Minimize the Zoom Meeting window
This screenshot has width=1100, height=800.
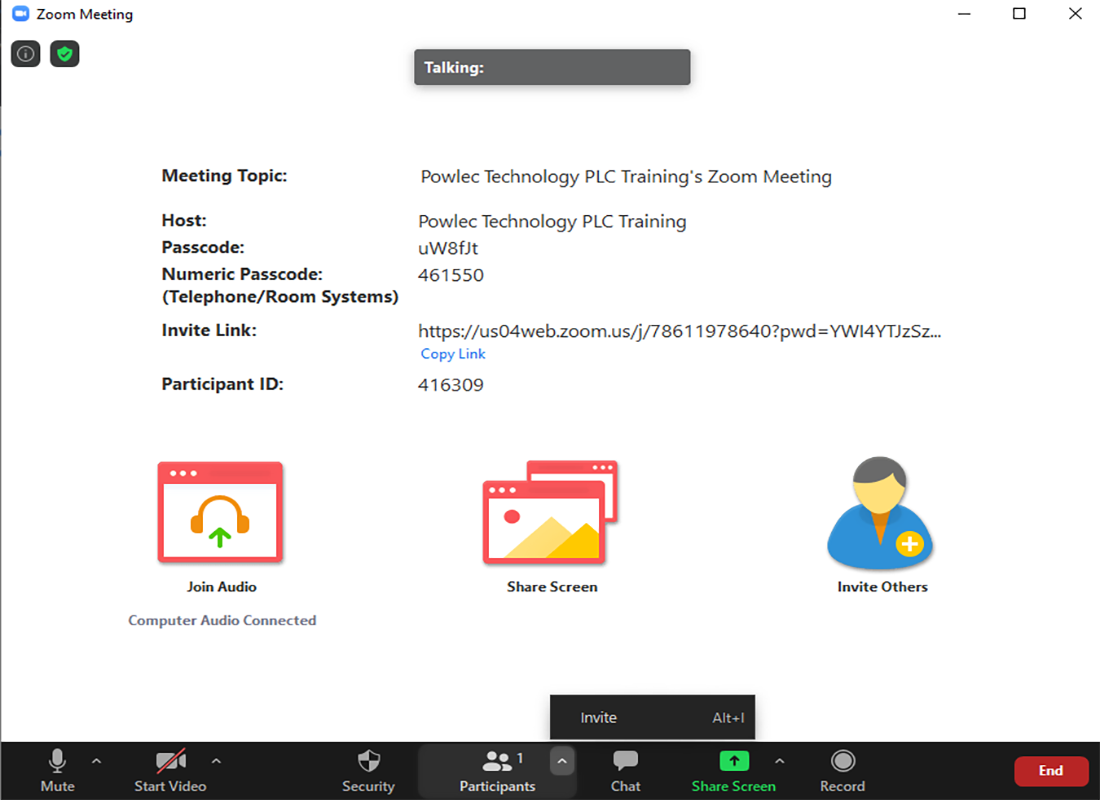point(965,14)
